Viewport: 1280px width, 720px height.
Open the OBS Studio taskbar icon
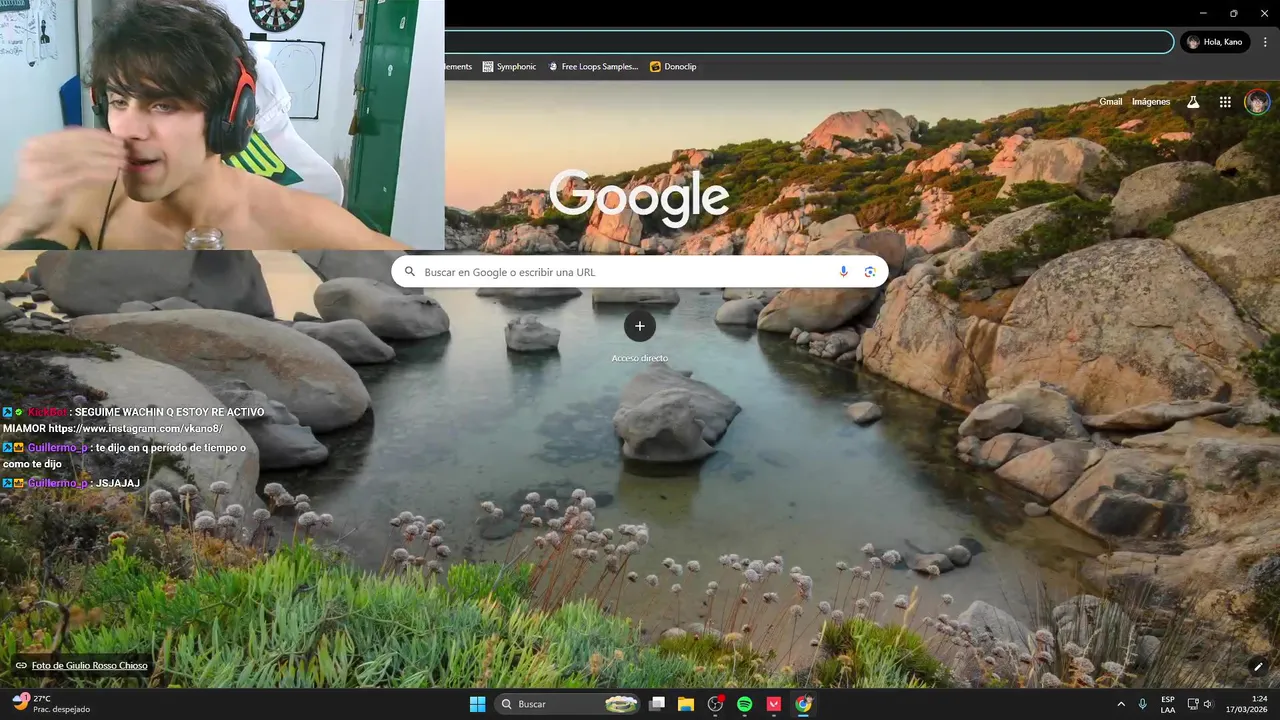715,704
